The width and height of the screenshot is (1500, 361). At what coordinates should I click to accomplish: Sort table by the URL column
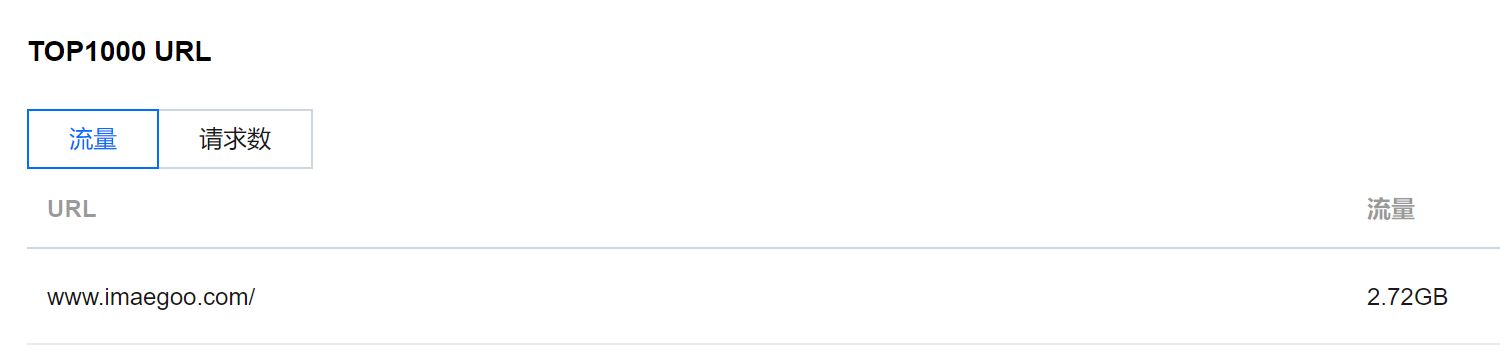72,210
